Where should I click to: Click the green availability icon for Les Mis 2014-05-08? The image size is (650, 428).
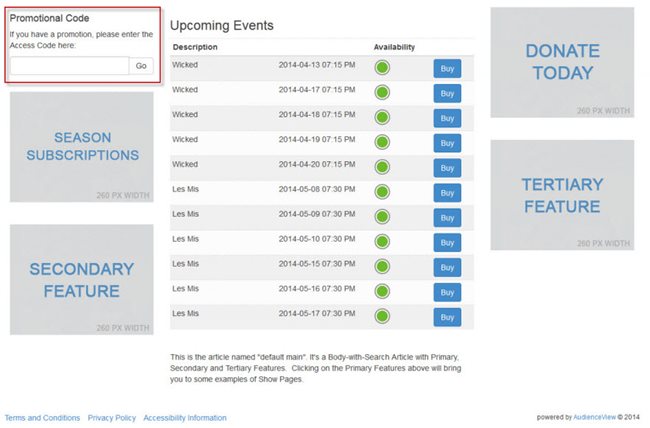click(382, 192)
